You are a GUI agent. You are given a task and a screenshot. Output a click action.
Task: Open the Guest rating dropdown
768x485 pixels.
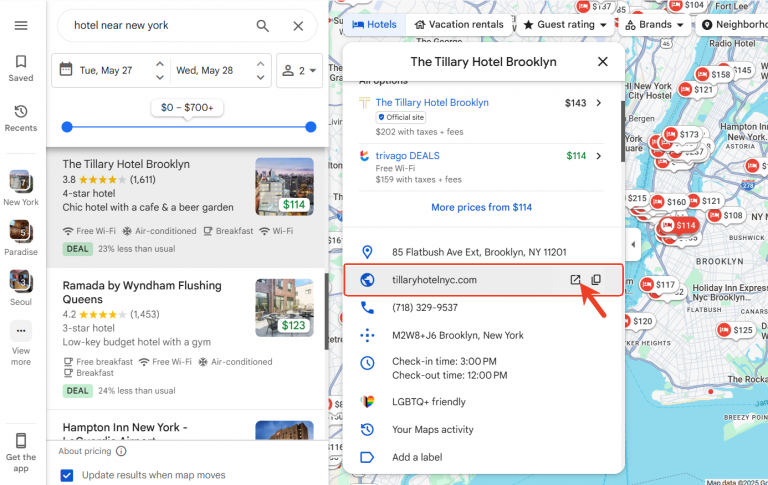point(565,24)
